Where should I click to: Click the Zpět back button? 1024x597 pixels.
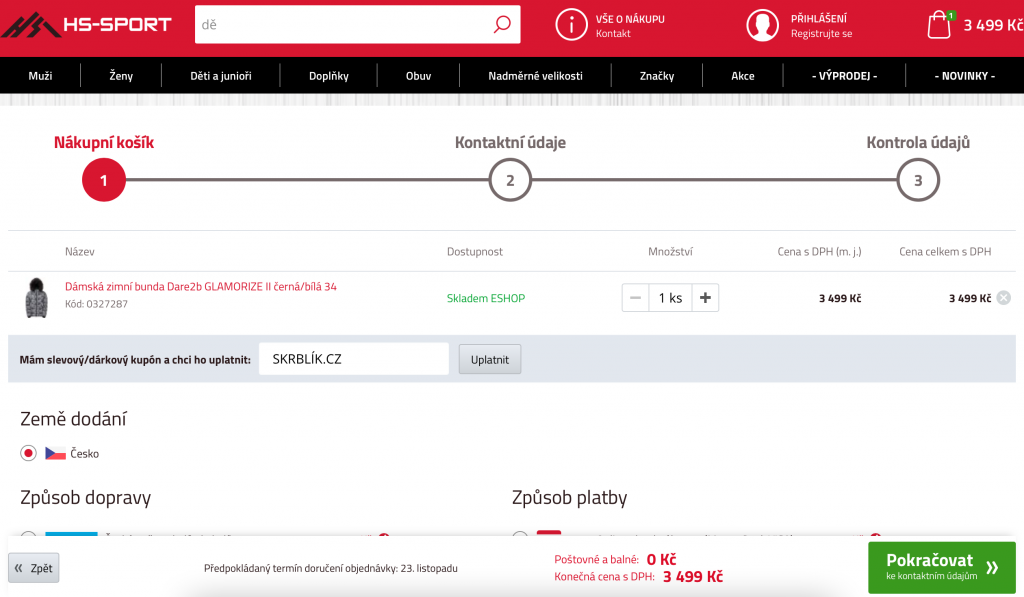click(34, 568)
